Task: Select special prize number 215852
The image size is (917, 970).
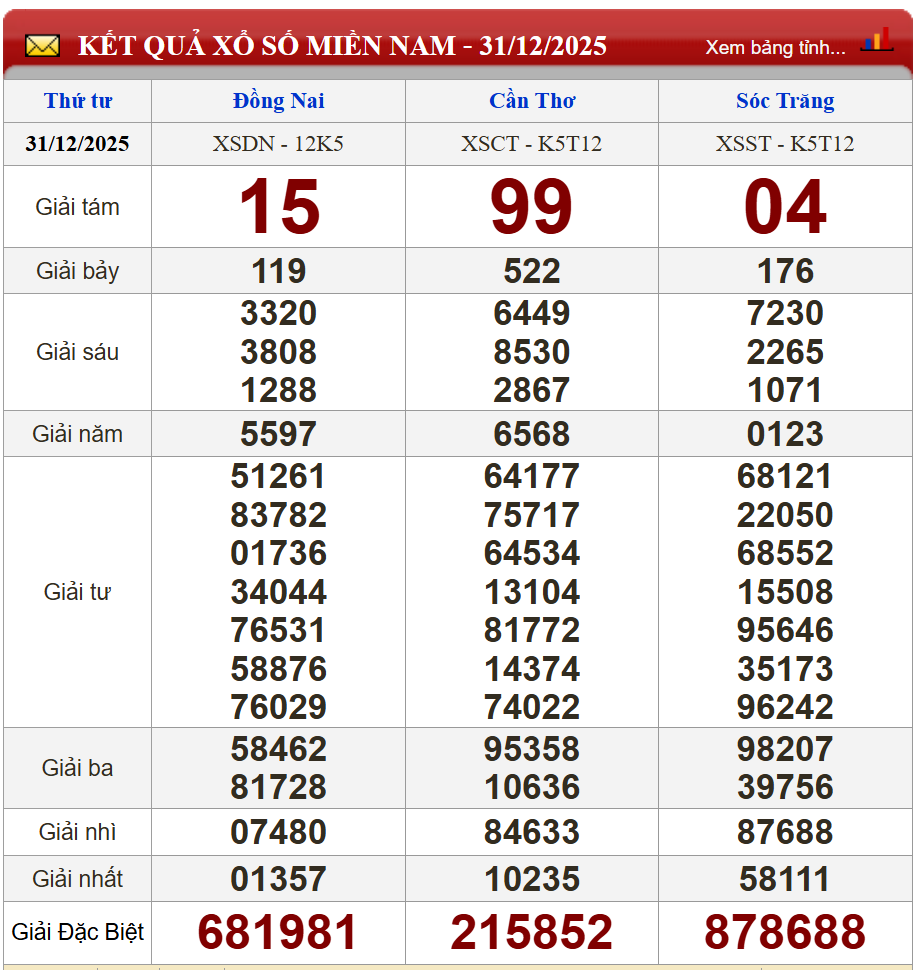Action: [532, 932]
